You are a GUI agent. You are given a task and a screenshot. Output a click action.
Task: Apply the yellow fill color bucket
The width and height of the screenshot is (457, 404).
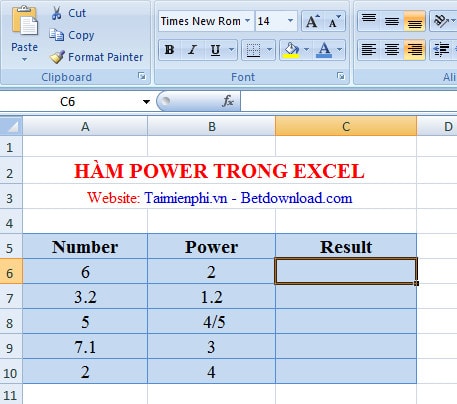291,50
